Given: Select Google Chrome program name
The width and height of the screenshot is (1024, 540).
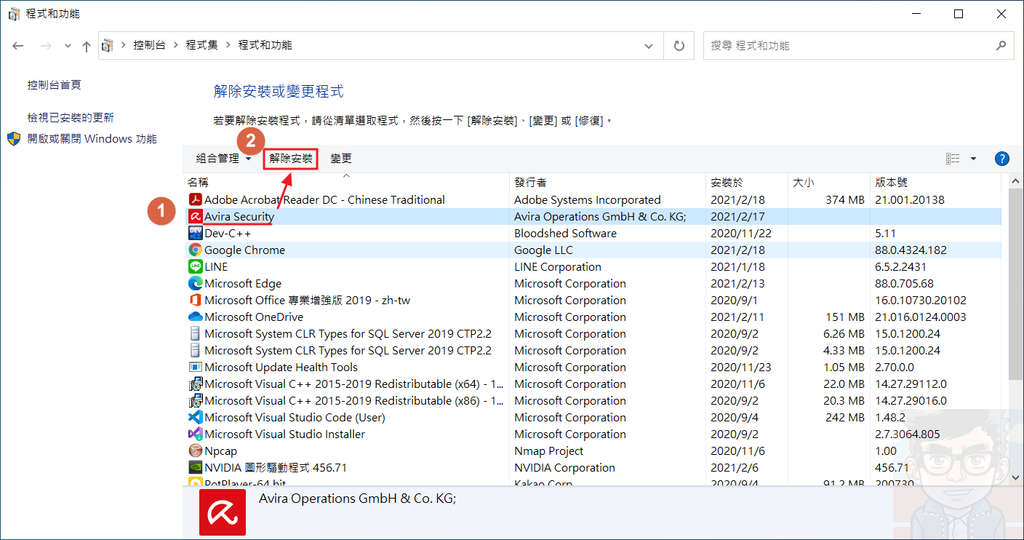Looking at the screenshot, I should click(x=245, y=250).
